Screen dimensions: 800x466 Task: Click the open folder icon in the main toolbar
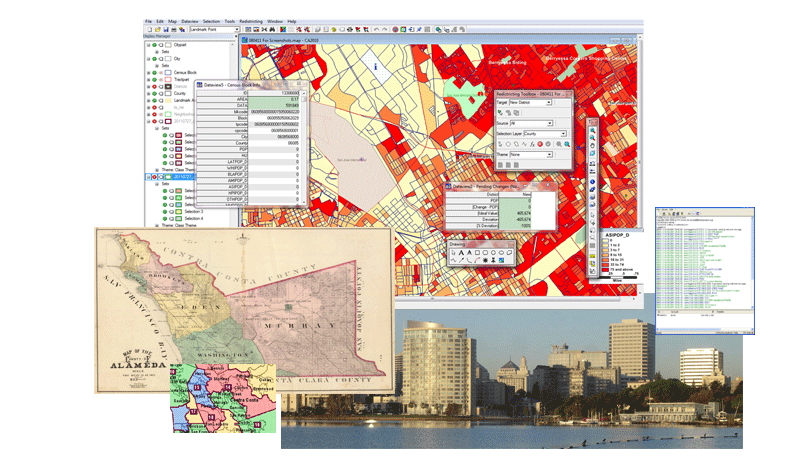coord(155,31)
